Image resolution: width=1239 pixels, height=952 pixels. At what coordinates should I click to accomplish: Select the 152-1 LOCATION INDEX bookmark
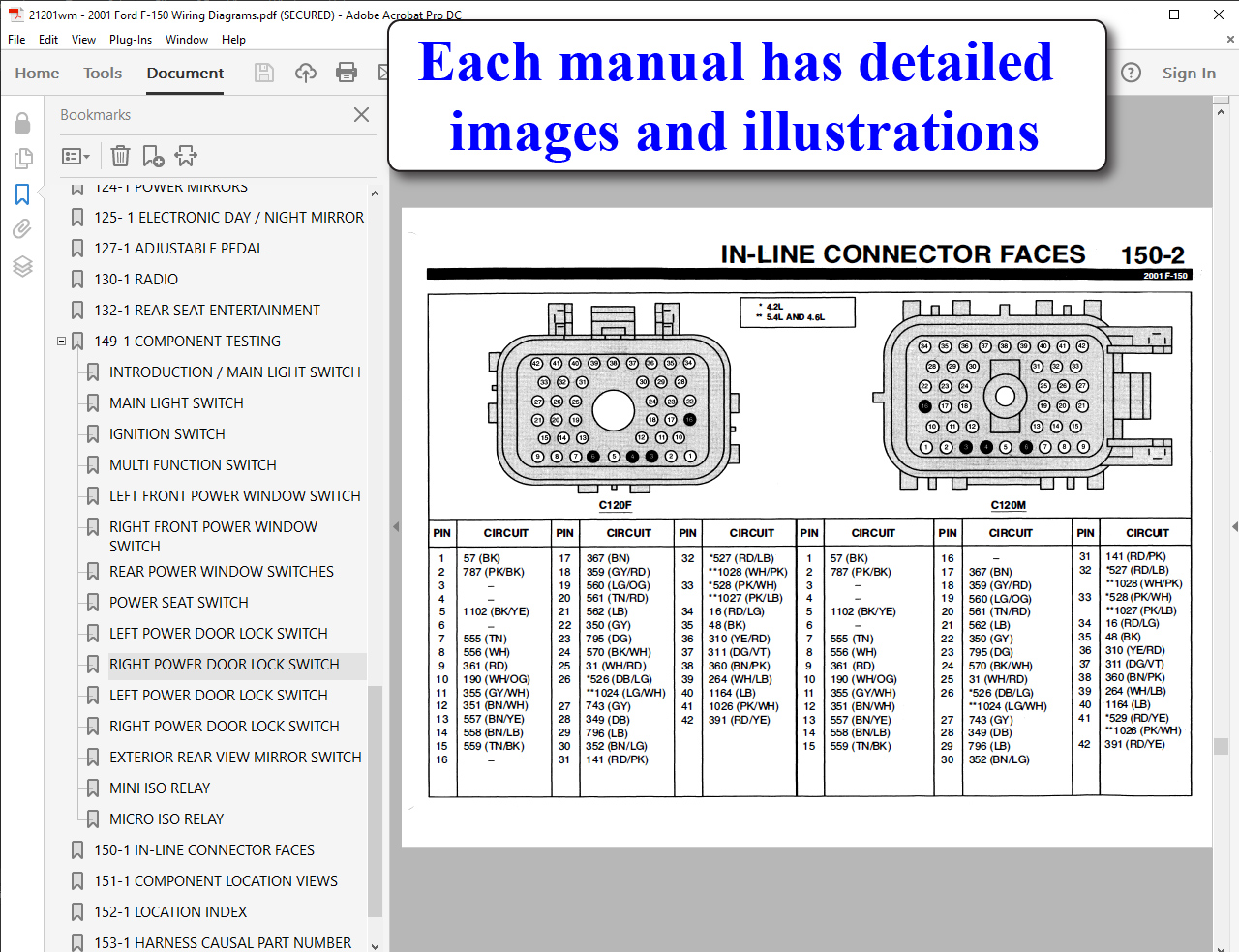point(169,912)
